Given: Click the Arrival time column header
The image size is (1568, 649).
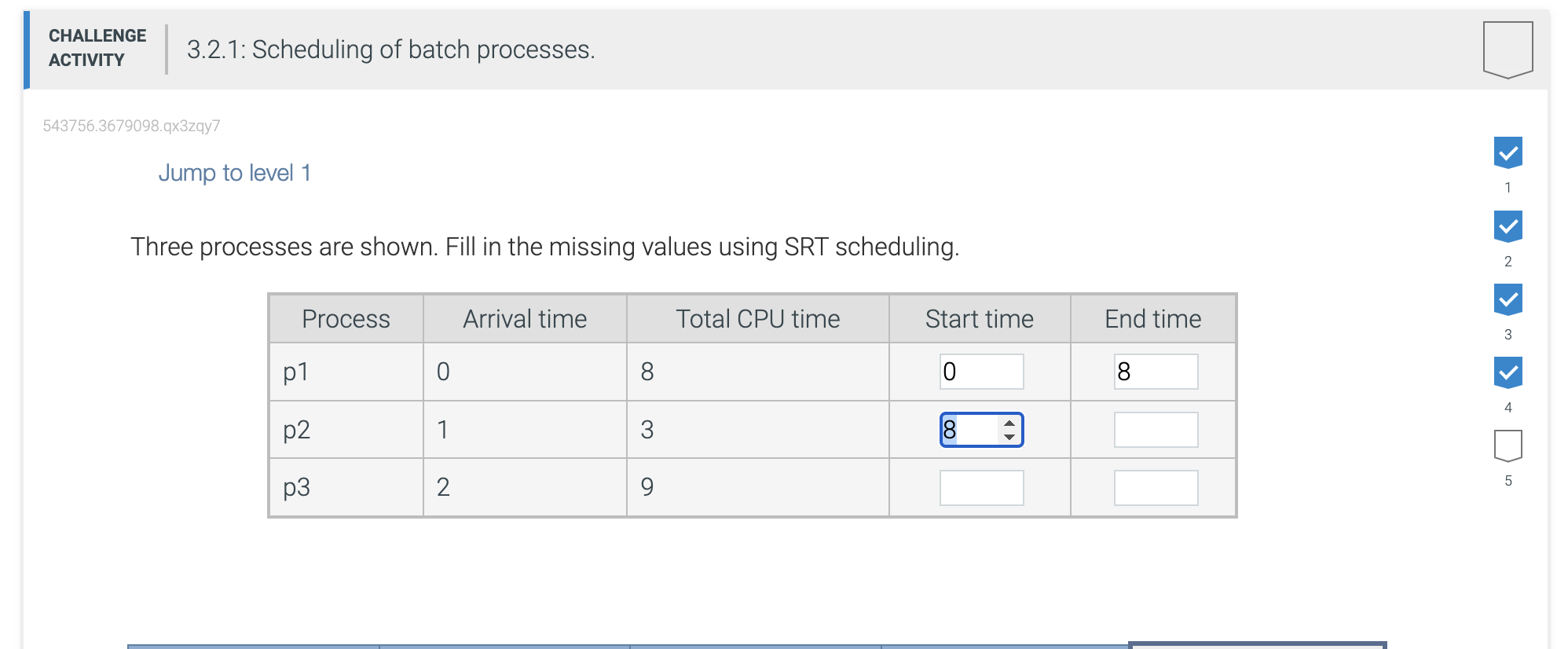Looking at the screenshot, I should pos(525,319).
